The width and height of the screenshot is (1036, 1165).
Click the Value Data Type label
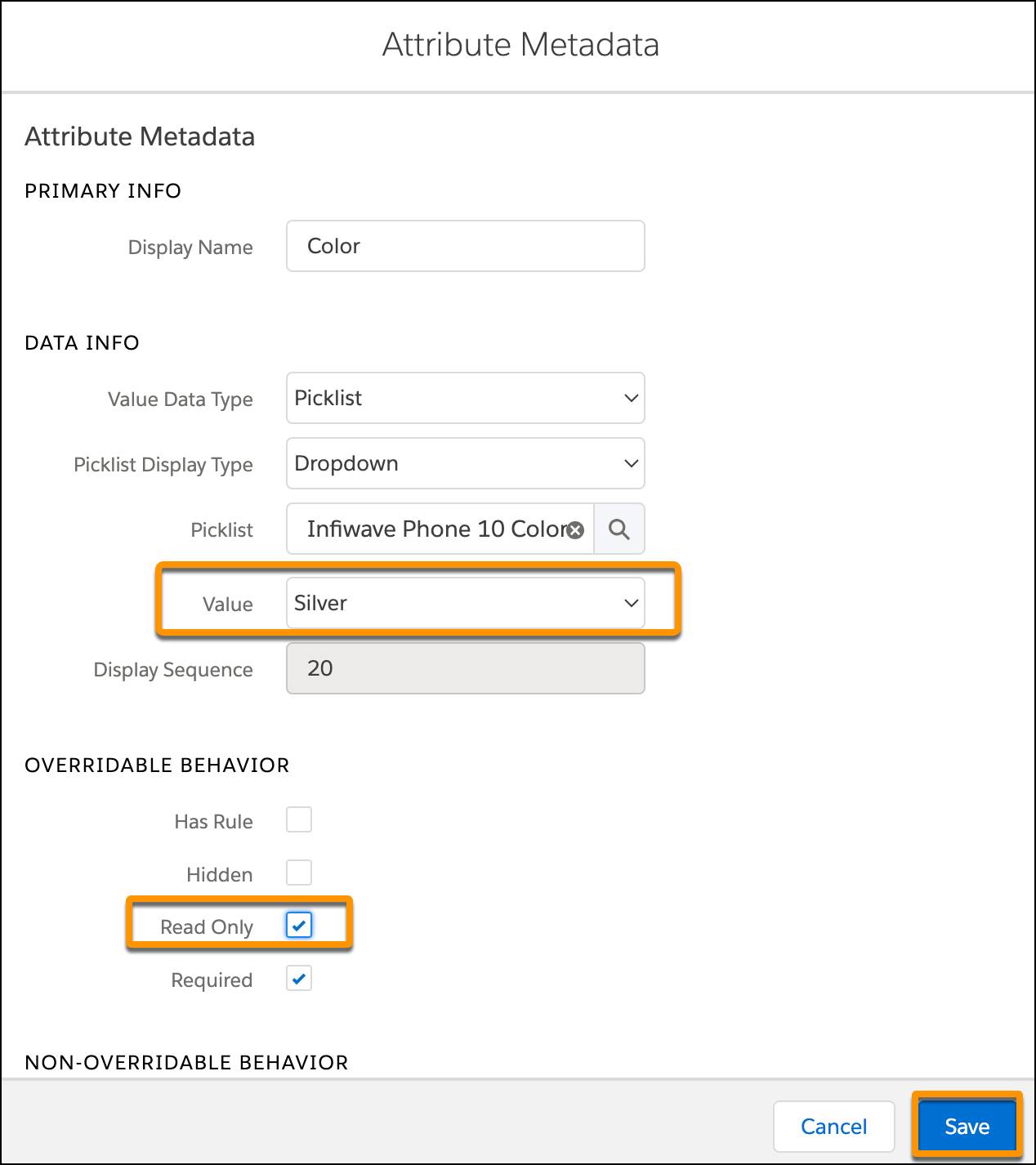(181, 399)
